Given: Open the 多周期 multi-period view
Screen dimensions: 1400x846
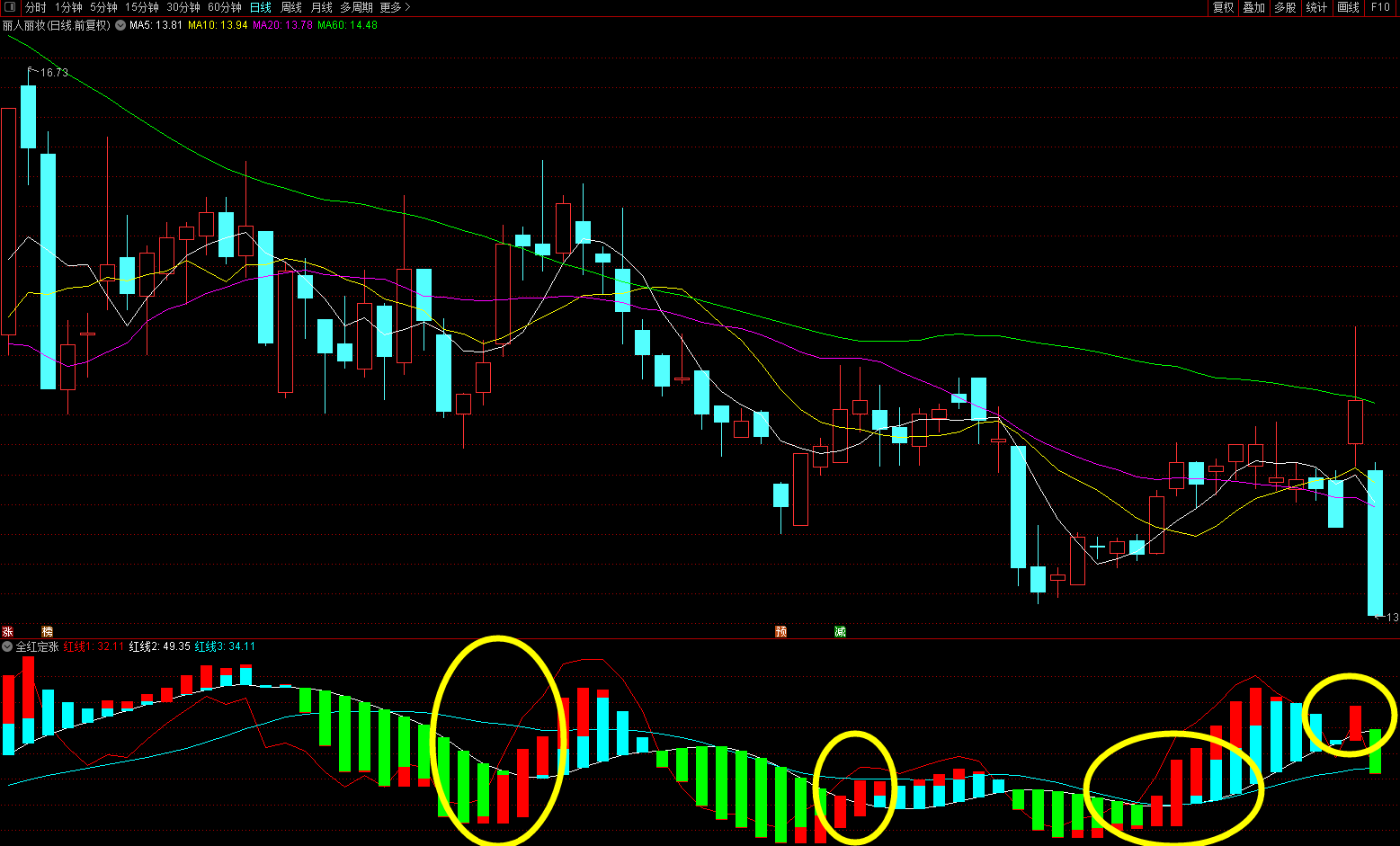Looking at the screenshot, I should click(356, 7).
